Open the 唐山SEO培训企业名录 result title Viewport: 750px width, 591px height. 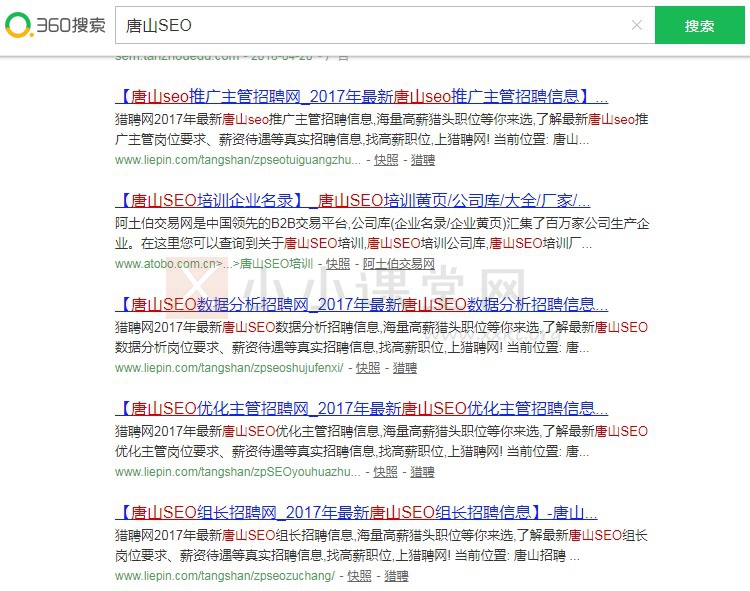pyautogui.click(x=353, y=200)
